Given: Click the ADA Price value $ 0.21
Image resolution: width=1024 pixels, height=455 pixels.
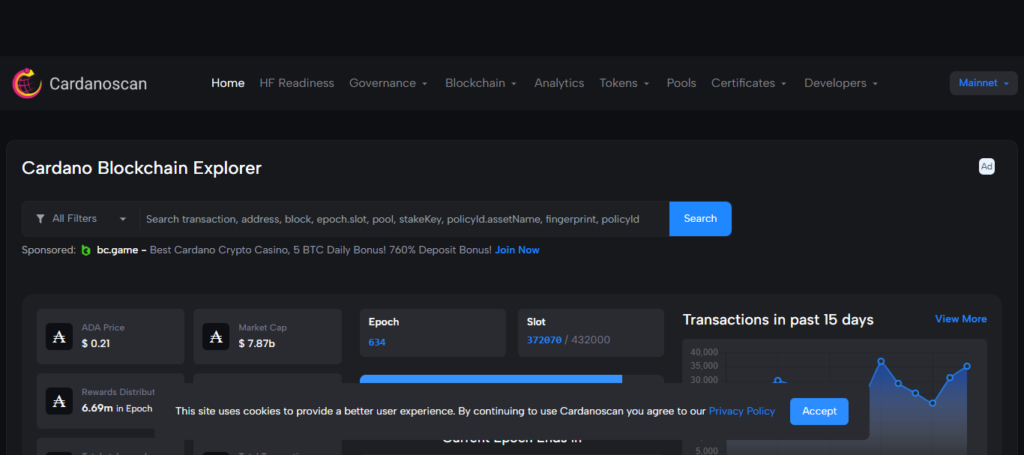Looking at the screenshot, I should pyautogui.click(x=95, y=343).
